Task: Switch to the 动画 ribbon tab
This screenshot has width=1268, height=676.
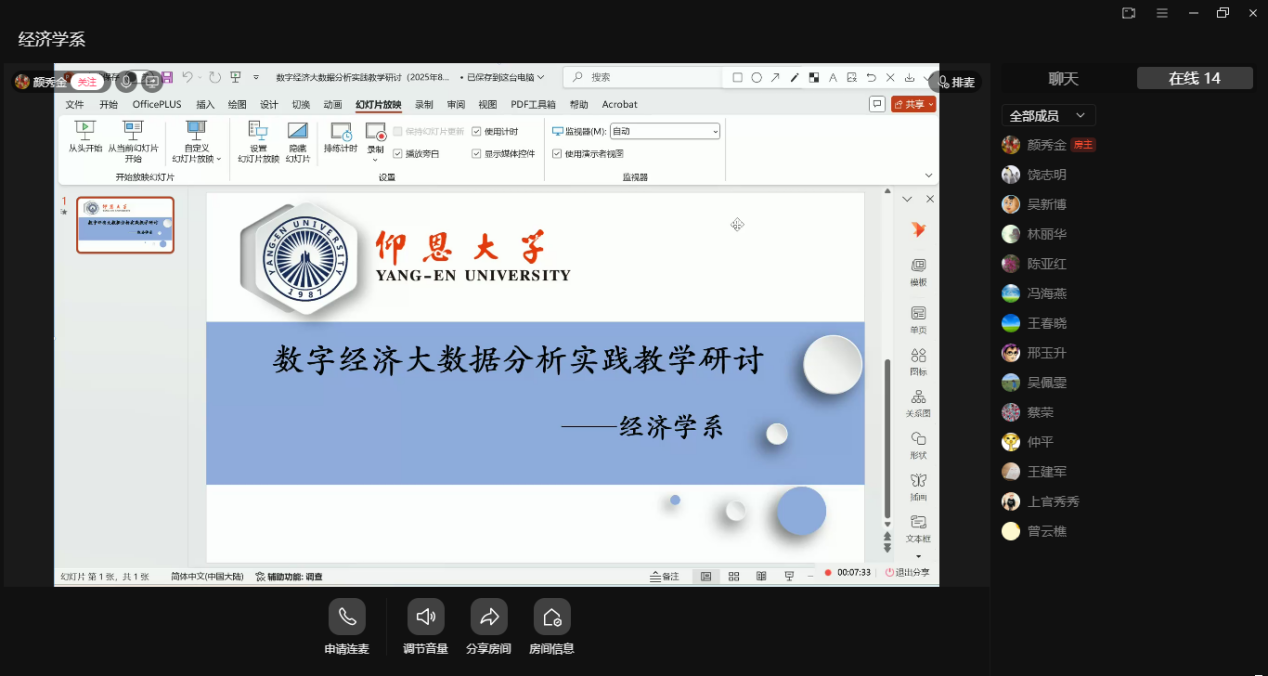Action: click(332, 104)
